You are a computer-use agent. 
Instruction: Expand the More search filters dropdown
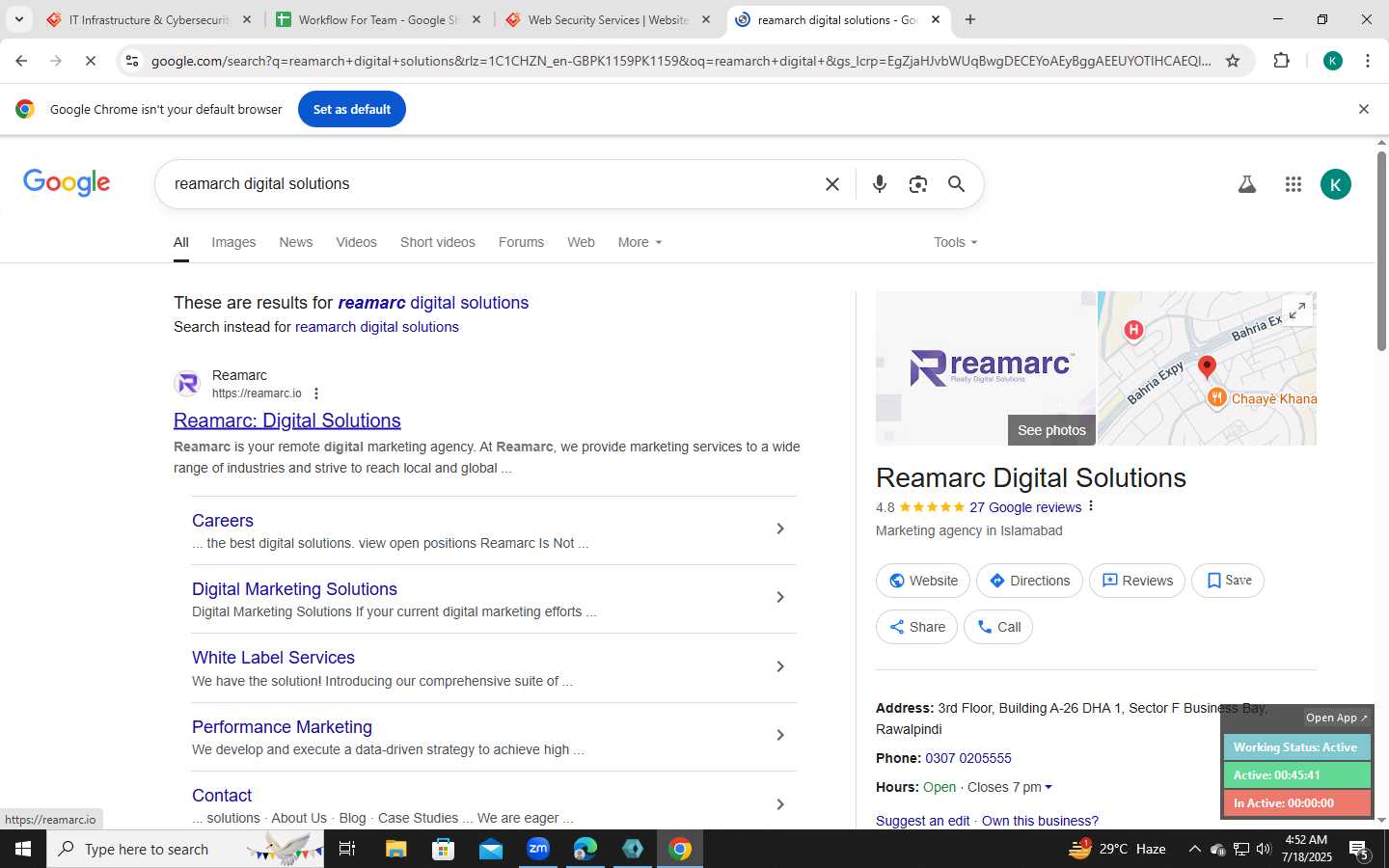pos(640,242)
